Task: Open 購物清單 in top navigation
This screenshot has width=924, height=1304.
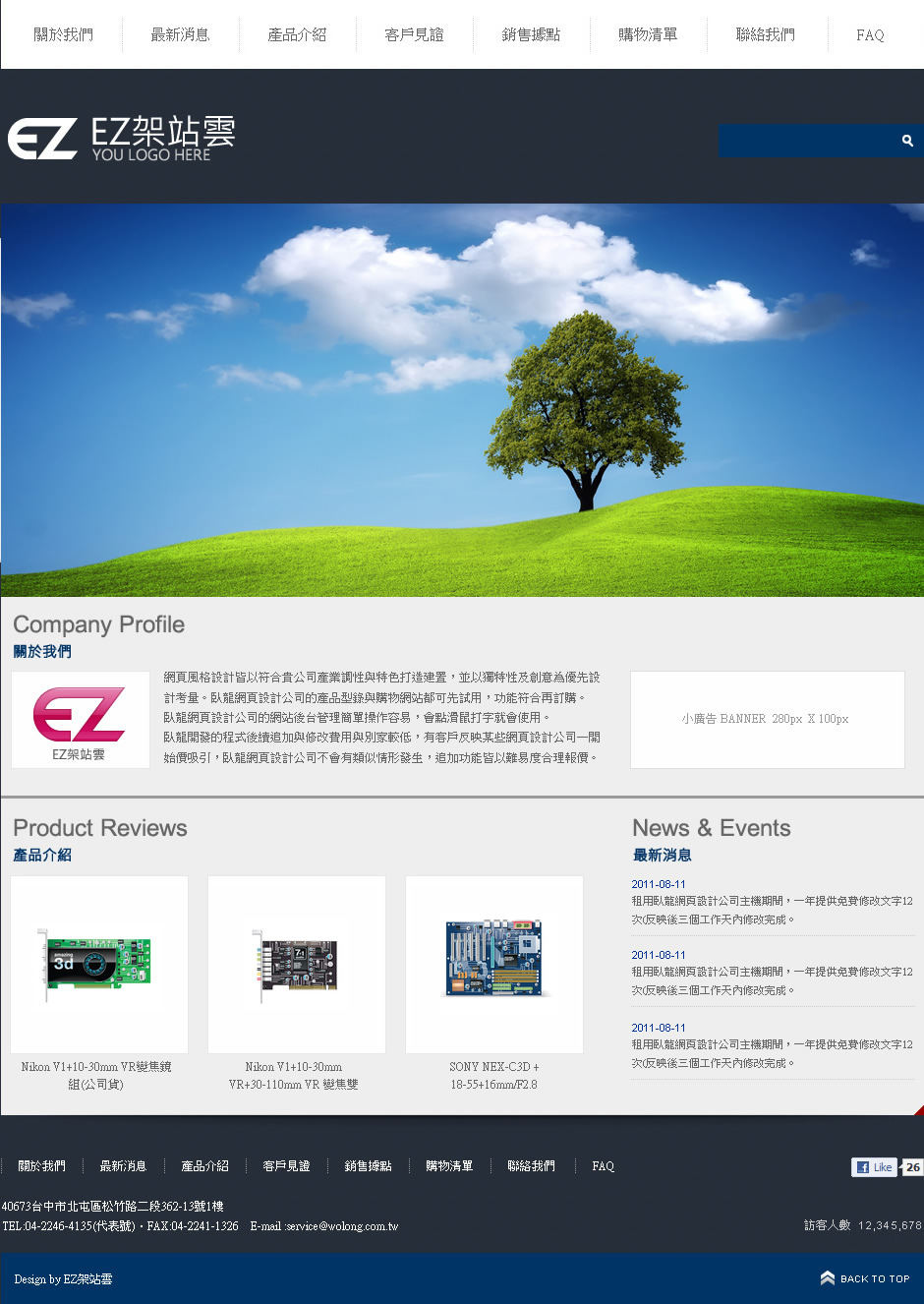Action: click(x=648, y=34)
